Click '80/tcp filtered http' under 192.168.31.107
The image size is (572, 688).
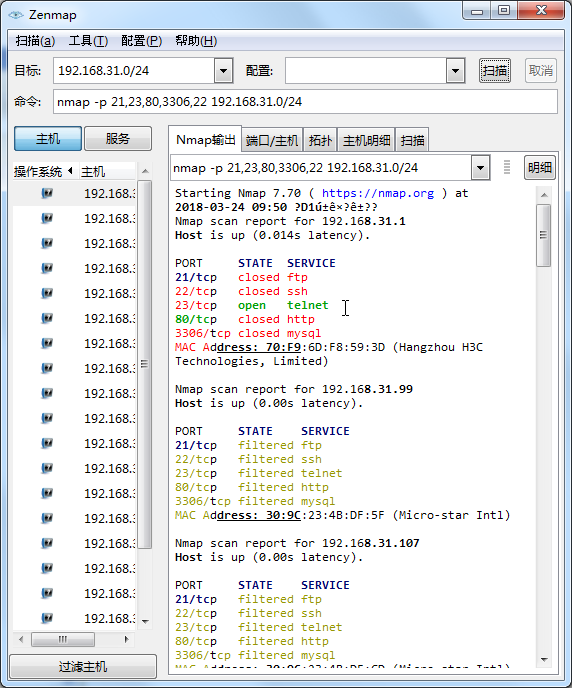tap(252, 641)
